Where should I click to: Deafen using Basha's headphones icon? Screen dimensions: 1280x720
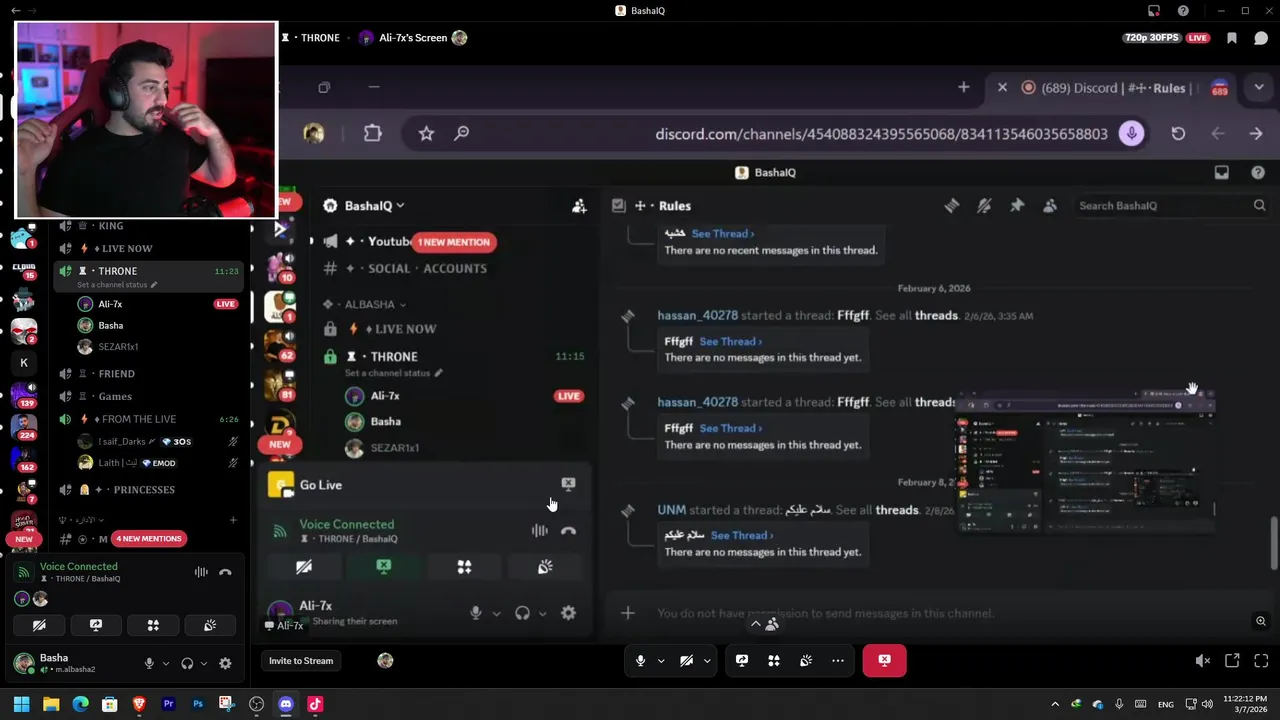point(187,663)
